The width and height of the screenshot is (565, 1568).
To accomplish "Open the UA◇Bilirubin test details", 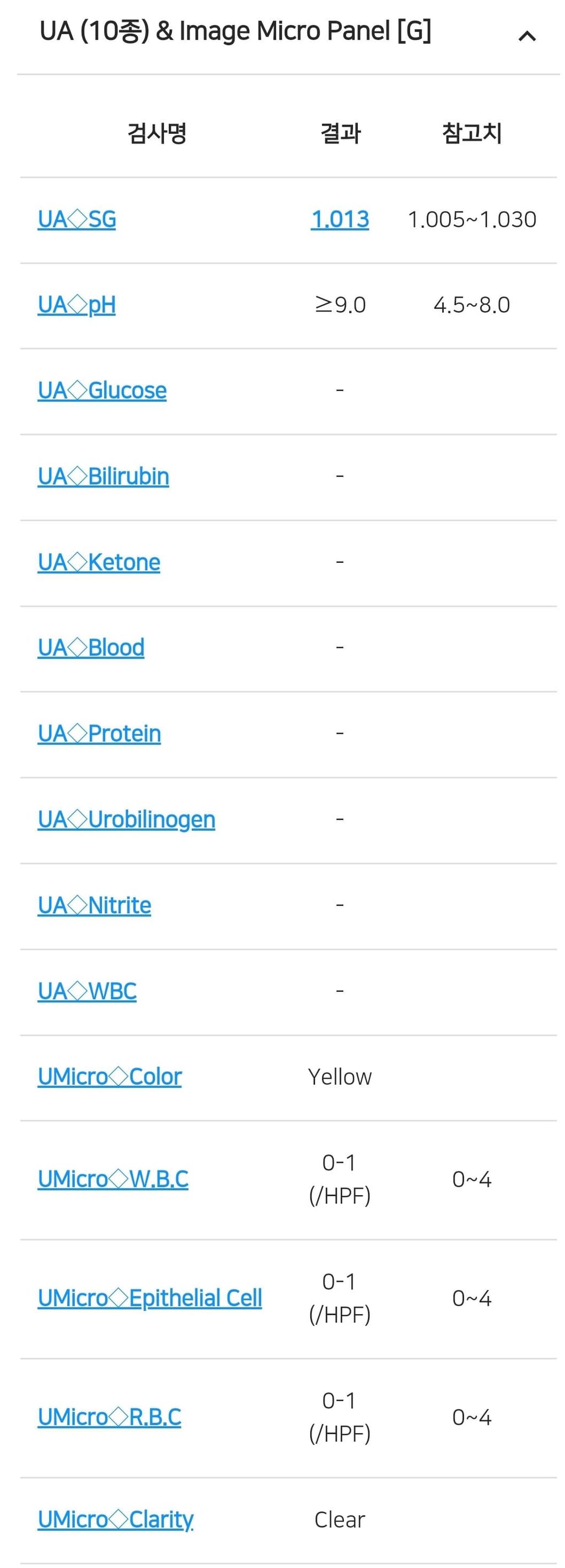I will pos(103,476).
